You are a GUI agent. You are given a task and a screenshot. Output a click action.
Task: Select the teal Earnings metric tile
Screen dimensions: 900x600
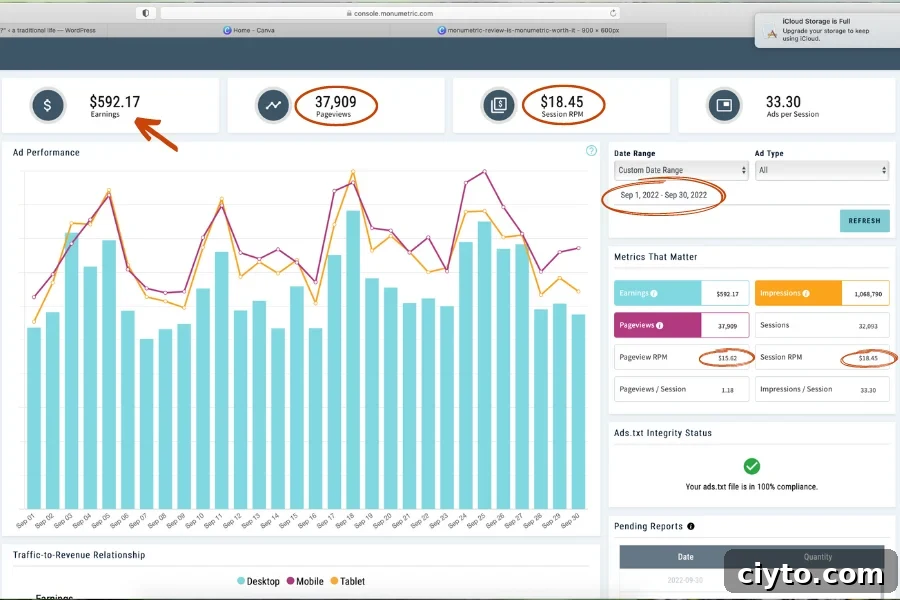tap(681, 293)
